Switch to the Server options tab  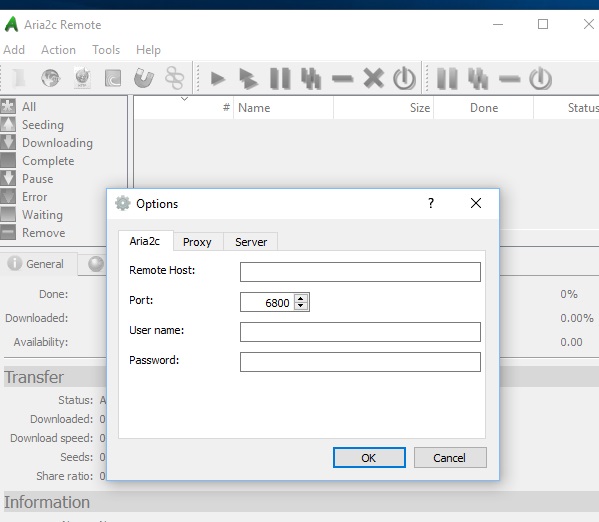click(251, 242)
